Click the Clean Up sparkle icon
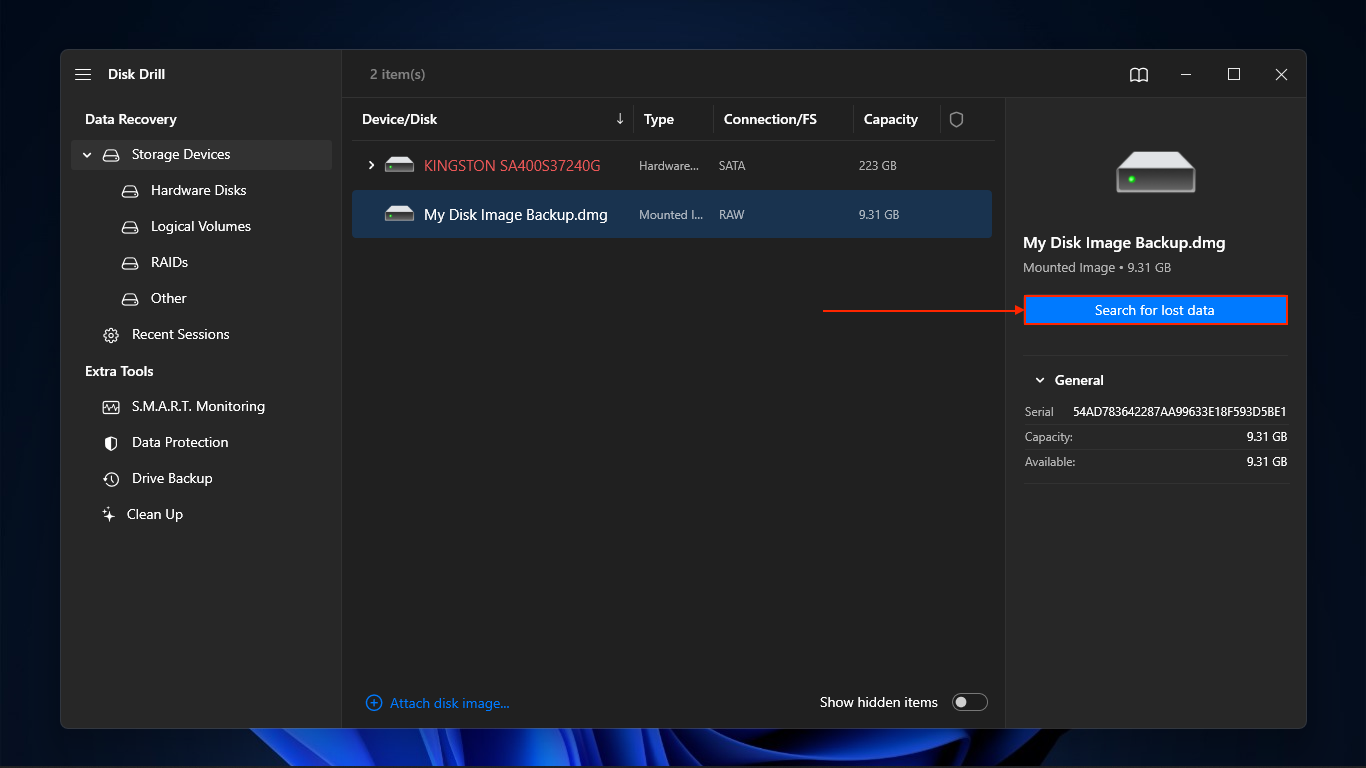This screenshot has height=768, width=1366. pos(109,515)
